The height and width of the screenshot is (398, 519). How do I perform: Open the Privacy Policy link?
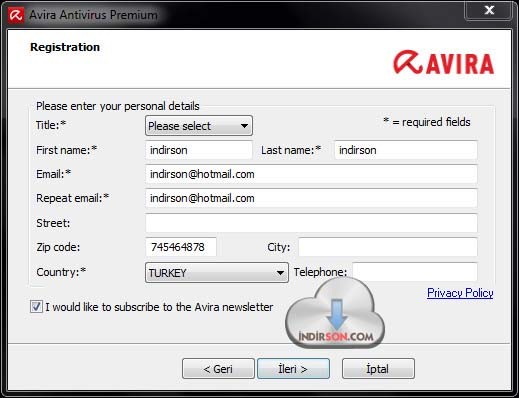(x=460, y=293)
